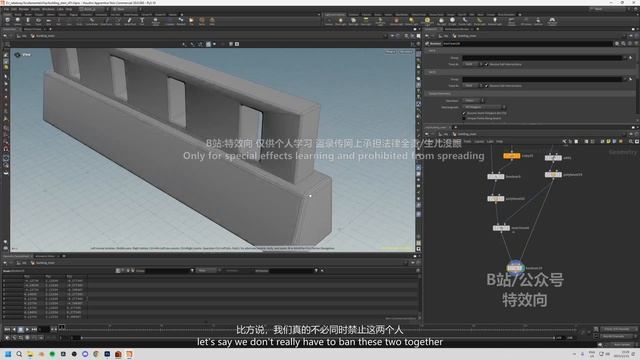Image resolution: width=640 pixels, height=360 pixels.
Task: Click the Set B group selection arrow icon
Action: pos(631,79)
